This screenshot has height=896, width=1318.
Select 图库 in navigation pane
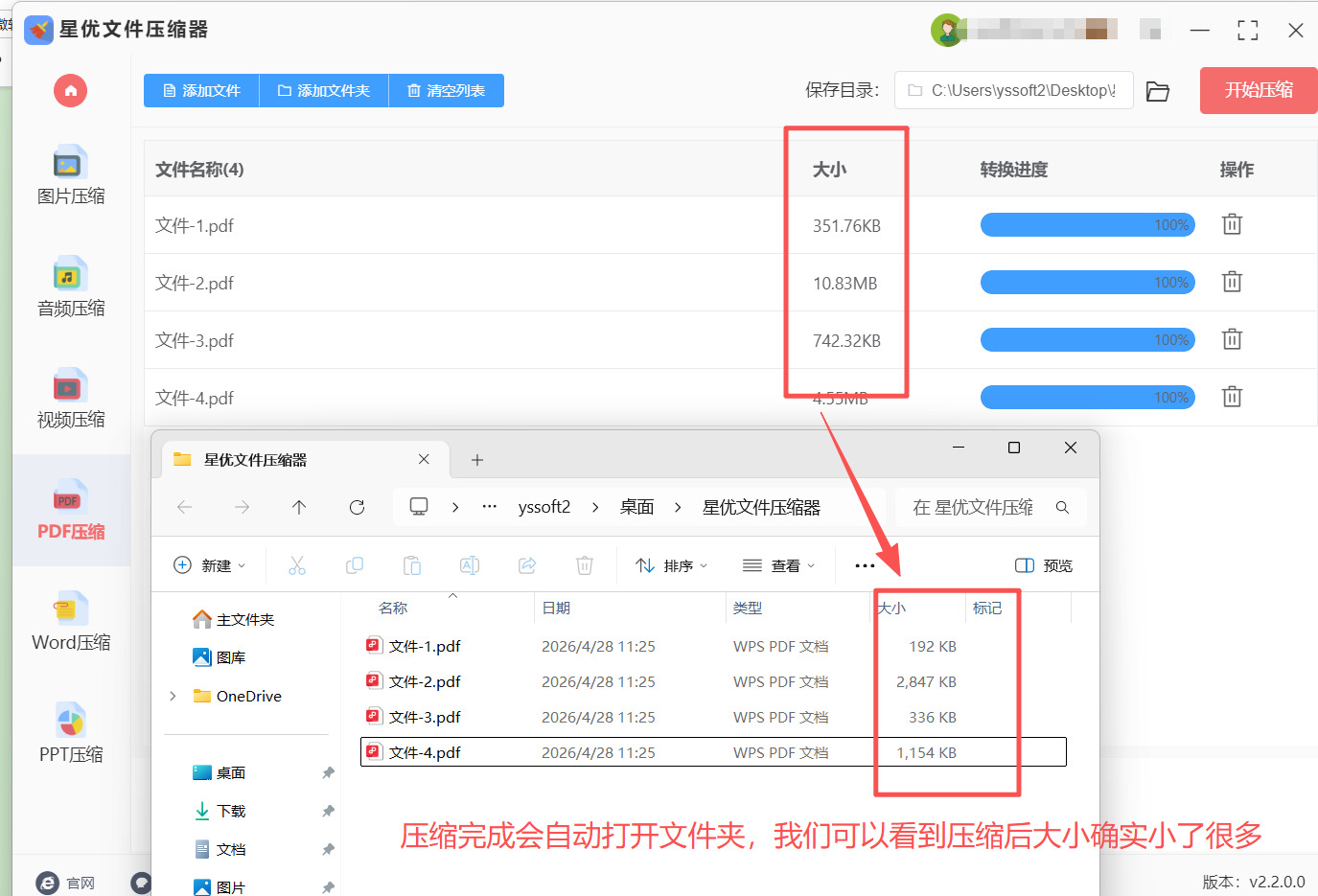pyautogui.click(x=220, y=657)
